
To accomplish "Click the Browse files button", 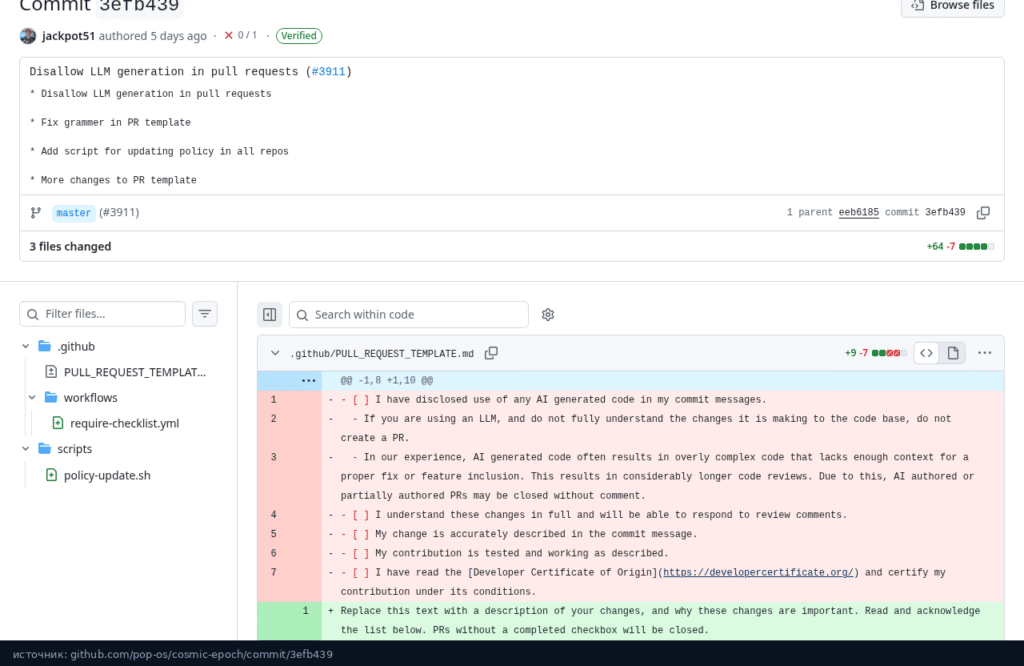I will point(953,6).
